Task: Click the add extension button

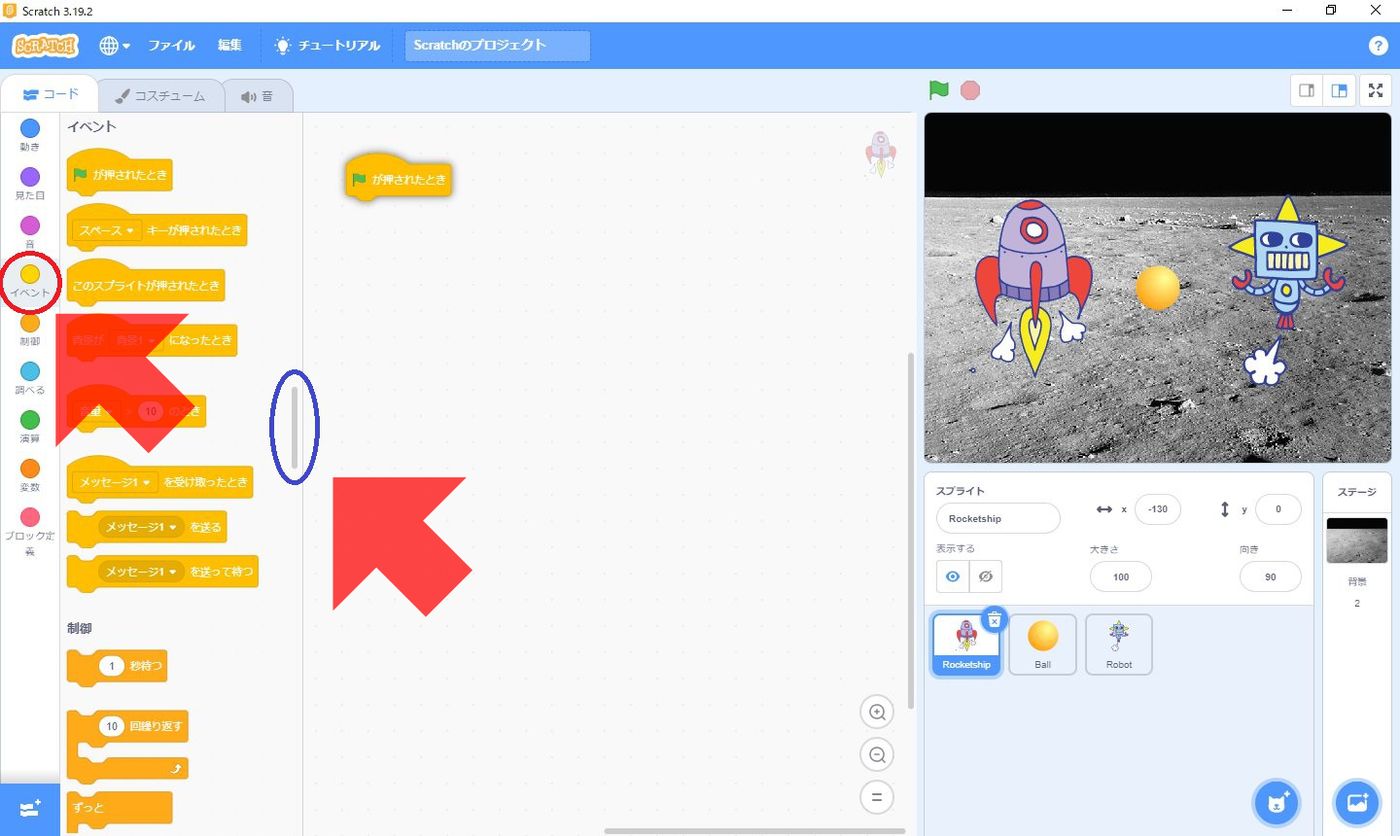Action: tap(30, 809)
